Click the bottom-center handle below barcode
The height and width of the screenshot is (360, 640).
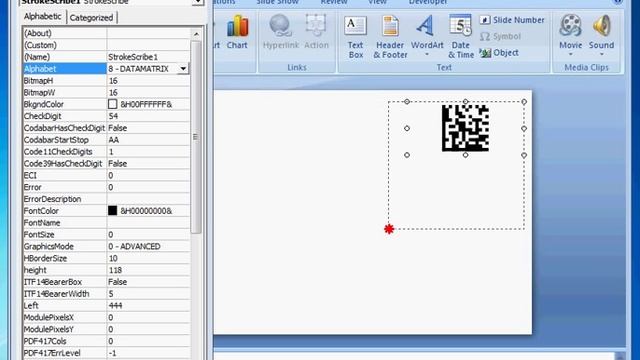(465, 155)
